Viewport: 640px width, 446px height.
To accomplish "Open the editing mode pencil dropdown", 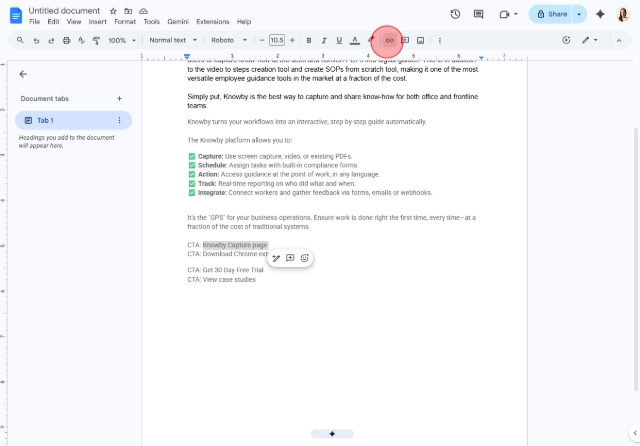I will (x=590, y=40).
